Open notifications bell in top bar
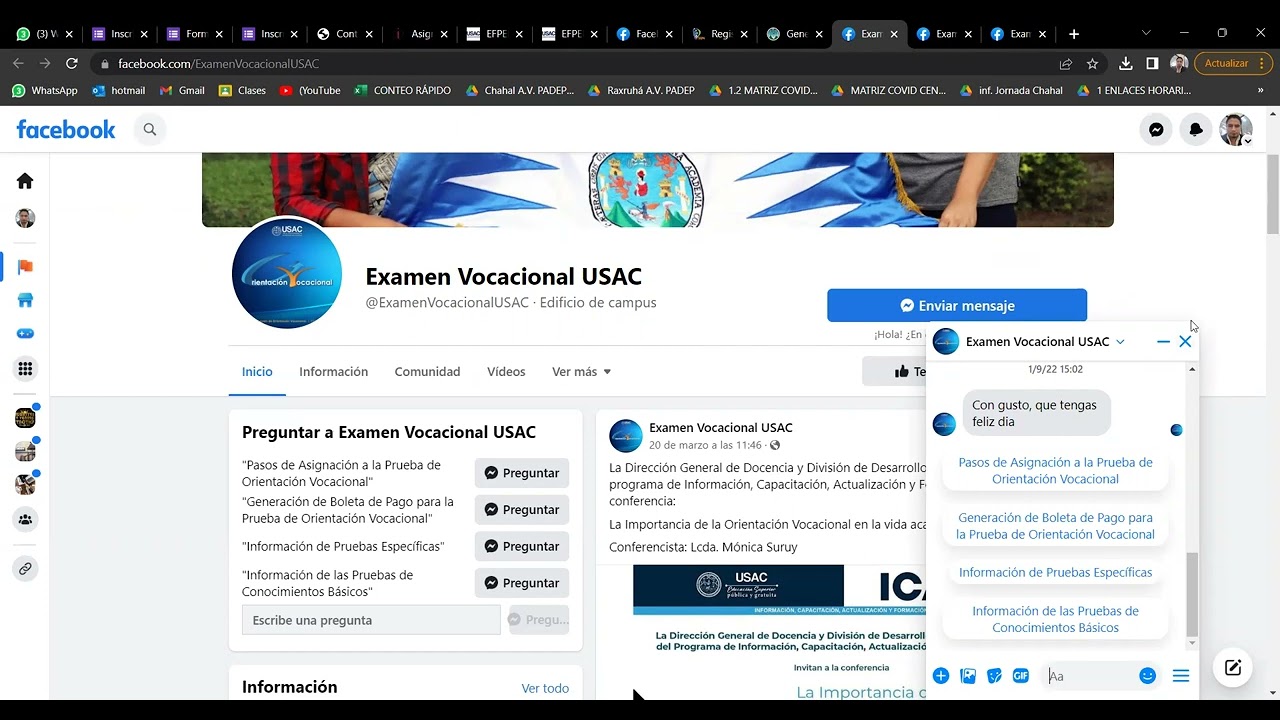The width and height of the screenshot is (1280, 720). click(x=1196, y=130)
